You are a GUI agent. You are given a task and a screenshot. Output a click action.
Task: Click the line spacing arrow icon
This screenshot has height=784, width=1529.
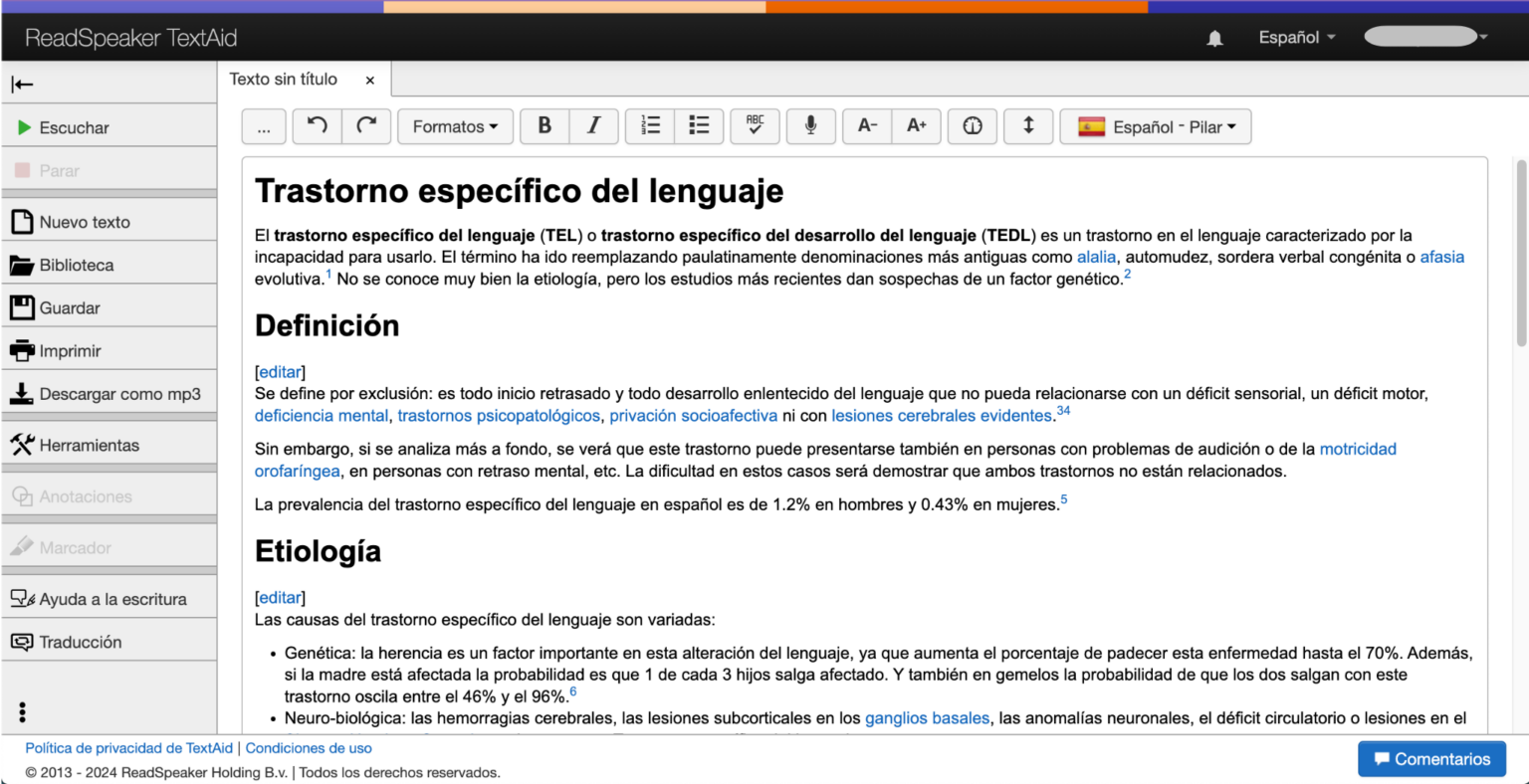(1028, 125)
